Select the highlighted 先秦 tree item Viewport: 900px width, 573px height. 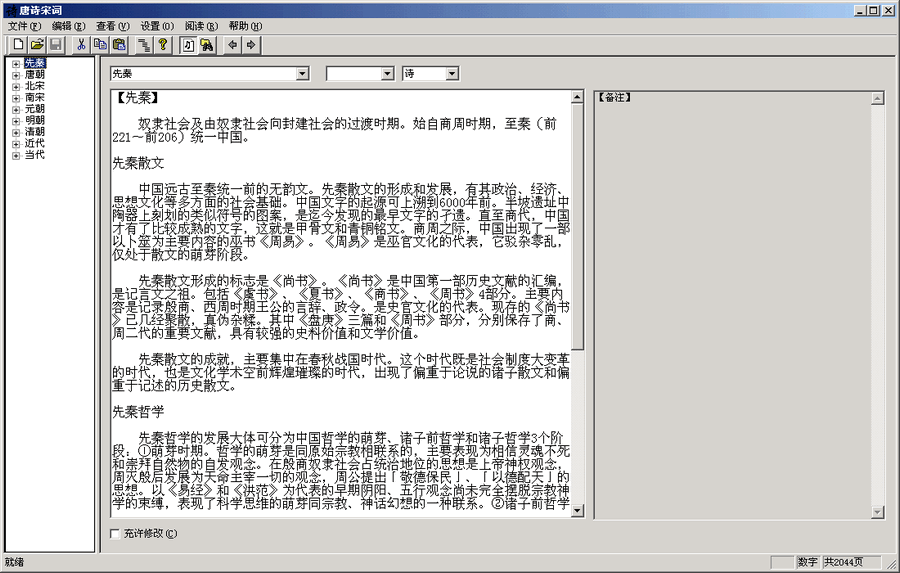click(x=34, y=63)
